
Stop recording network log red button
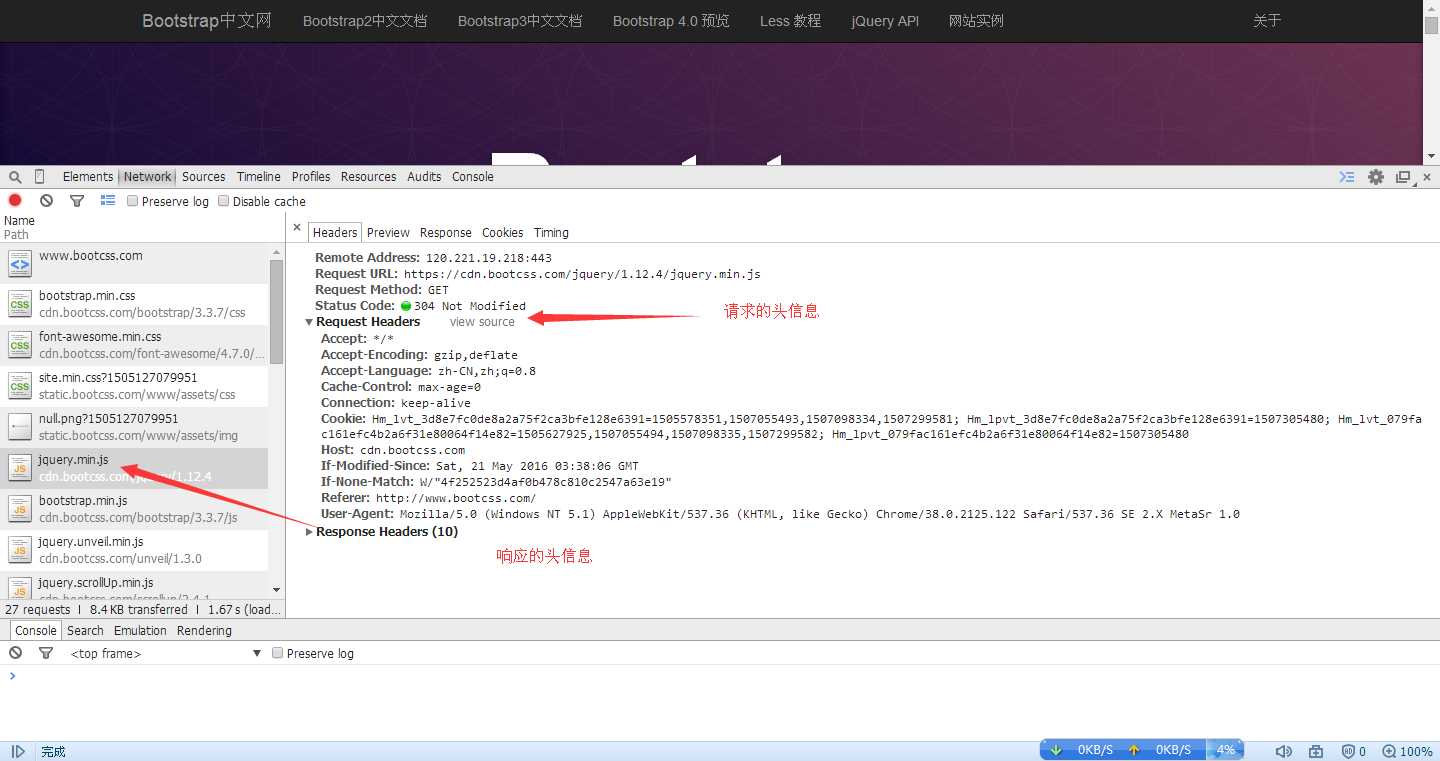pos(15,201)
